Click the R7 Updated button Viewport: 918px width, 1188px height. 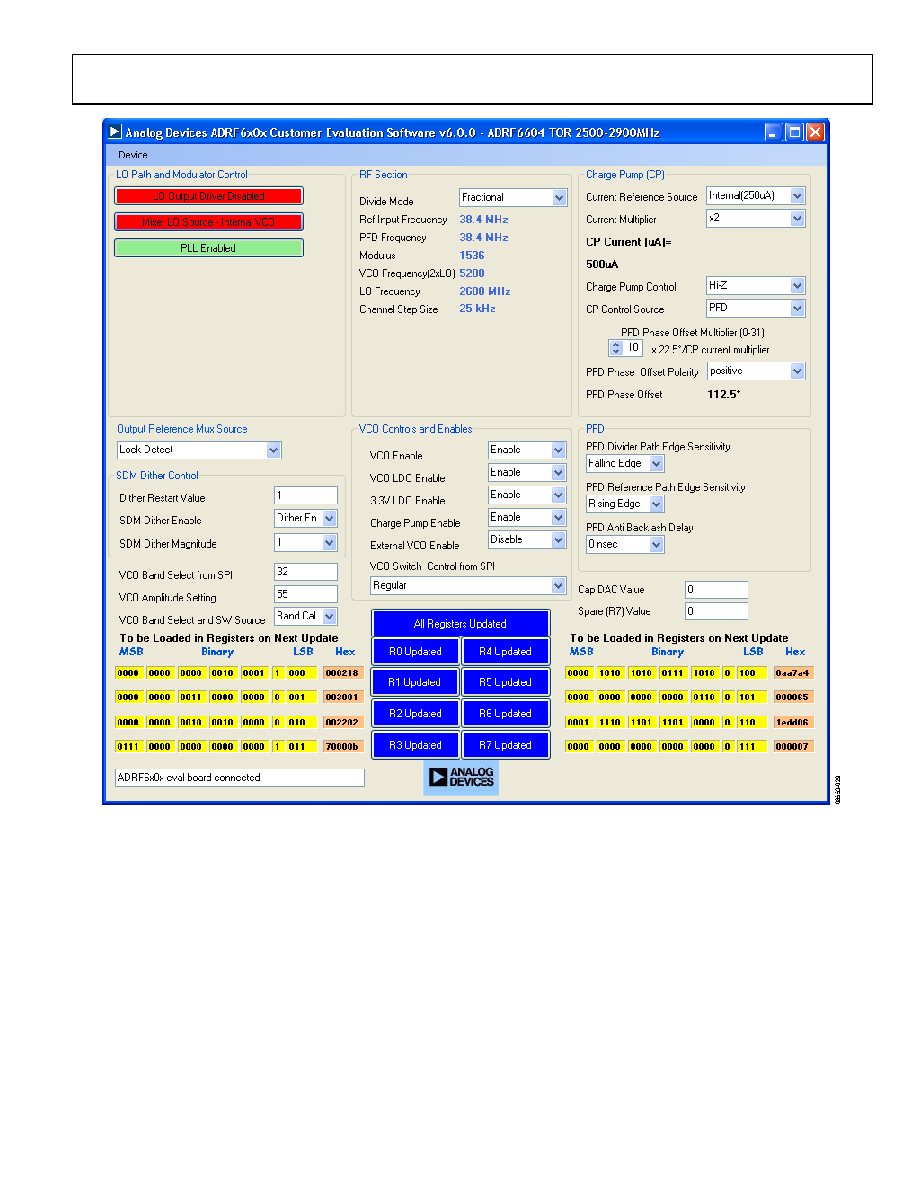[x=505, y=746]
